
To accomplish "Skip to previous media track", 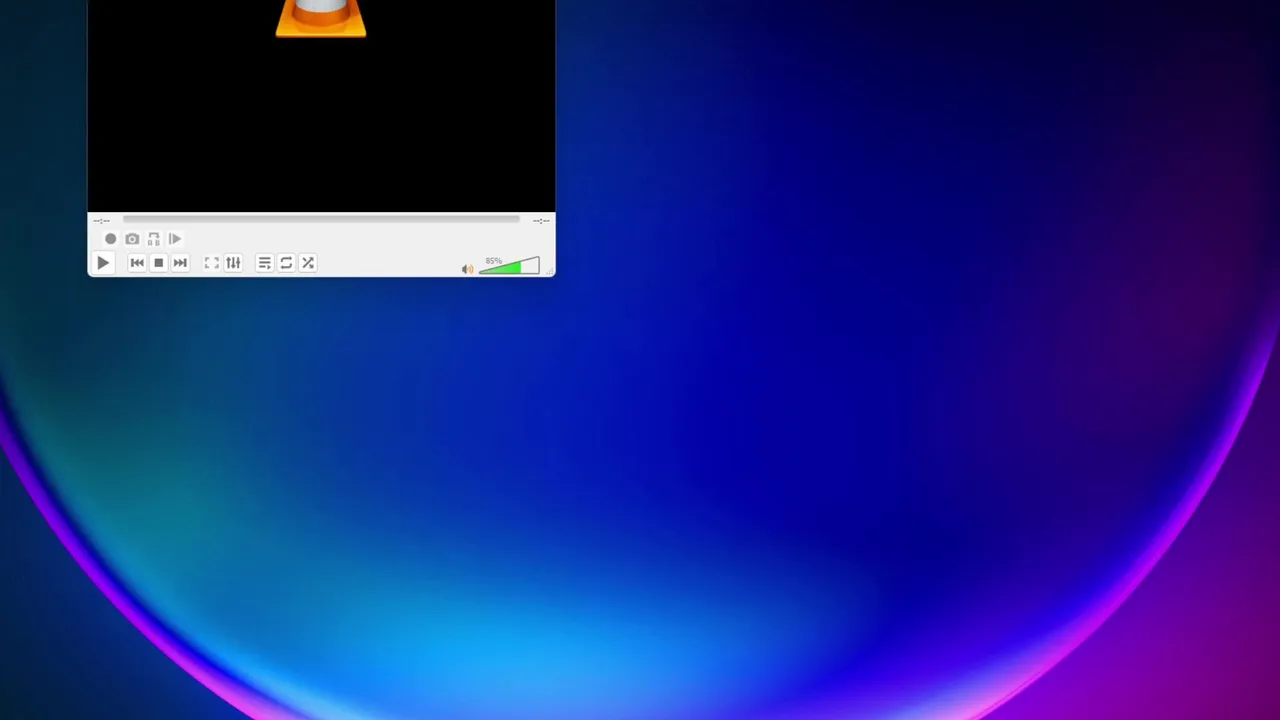I will 137,263.
